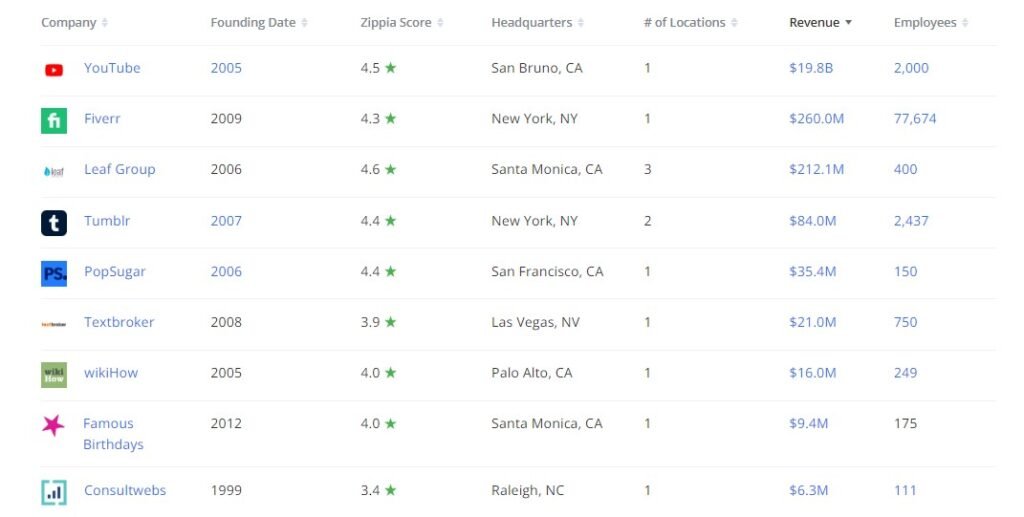Viewport: 1024px width, 517px height.
Task: Click the pink Famous Birthdays star icon
Action: (x=53, y=426)
